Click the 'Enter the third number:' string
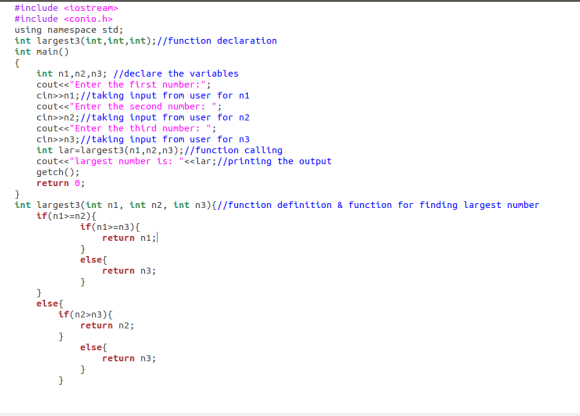 coord(140,128)
